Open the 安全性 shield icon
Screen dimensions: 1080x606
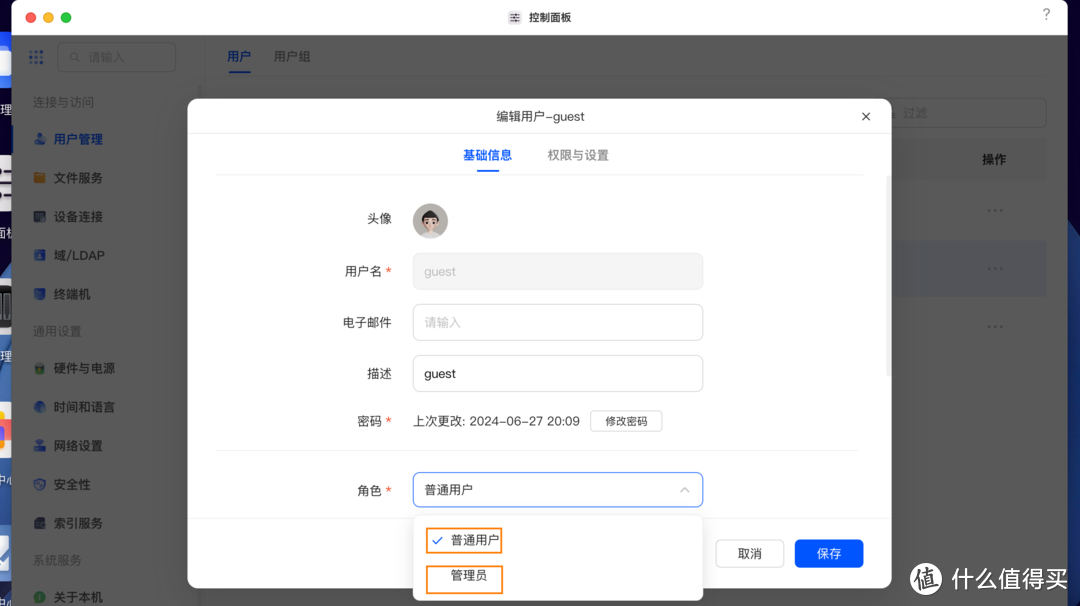tap(40, 485)
